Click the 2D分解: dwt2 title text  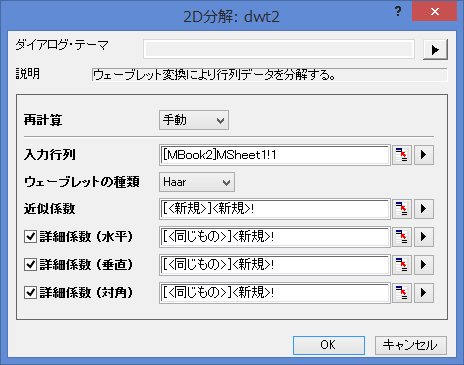pyautogui.click(x=231, y=16)
